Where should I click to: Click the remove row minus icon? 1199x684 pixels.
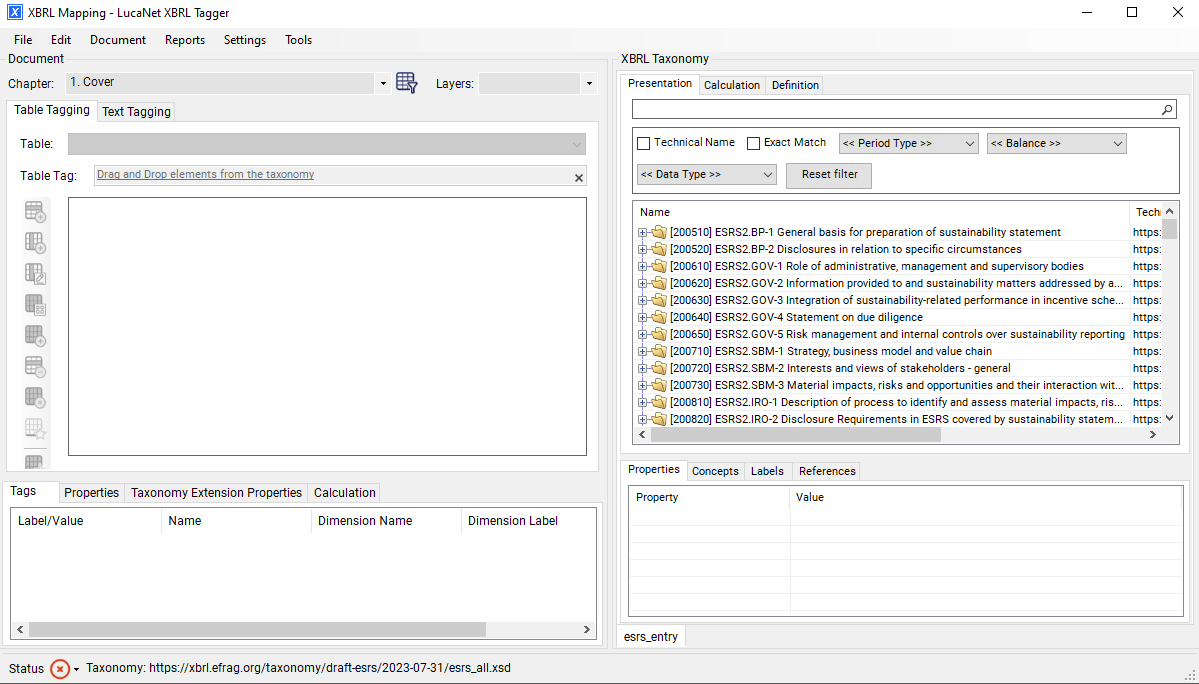[35, 367]
